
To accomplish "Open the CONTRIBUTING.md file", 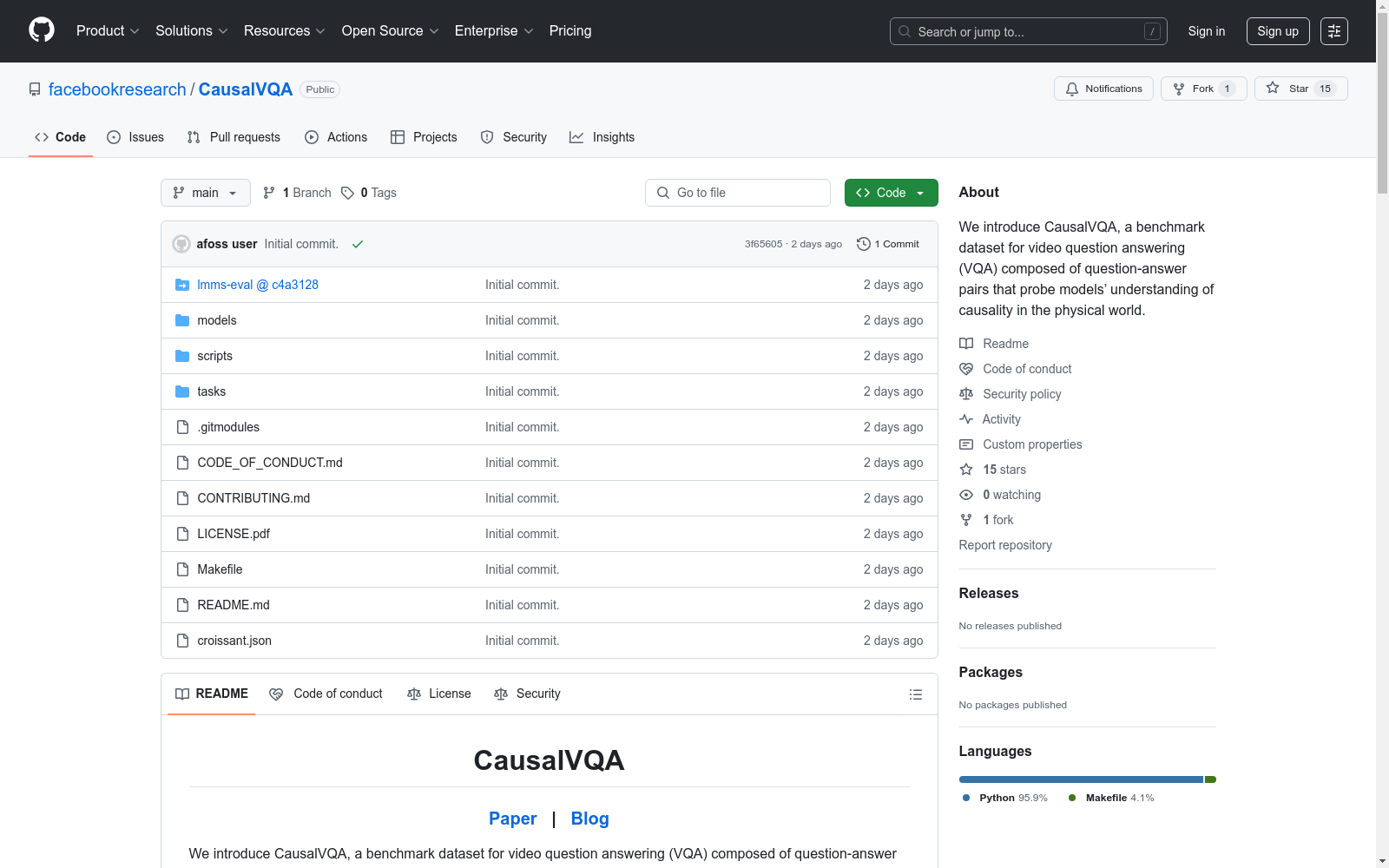I will point(253,498).
